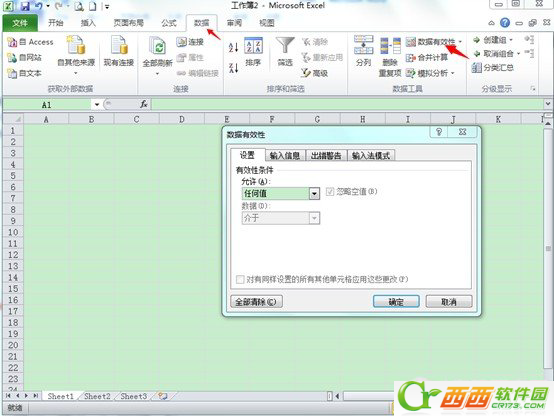This screenshot has width=554, height=416.
Task: Expand the Group (创建组) dropdown arrow
Action: coord(511,40)
